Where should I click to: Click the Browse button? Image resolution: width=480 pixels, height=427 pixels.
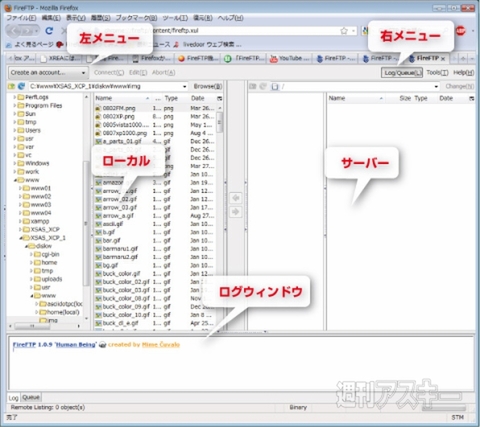click(x=208, y=87)
